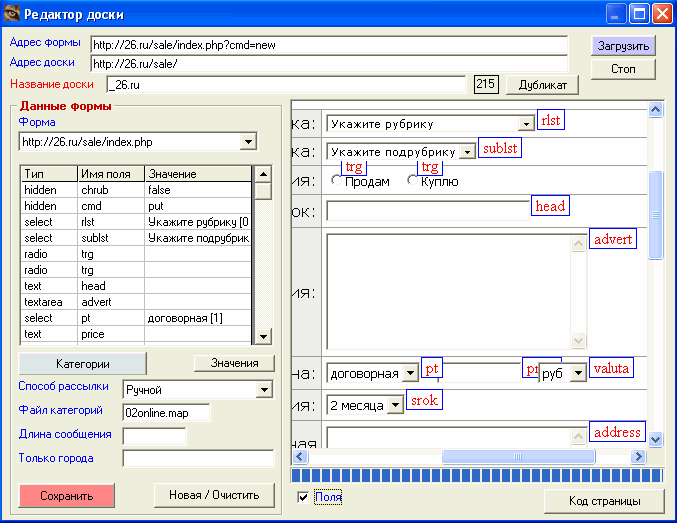Click the advert text area

coord(449,292)
